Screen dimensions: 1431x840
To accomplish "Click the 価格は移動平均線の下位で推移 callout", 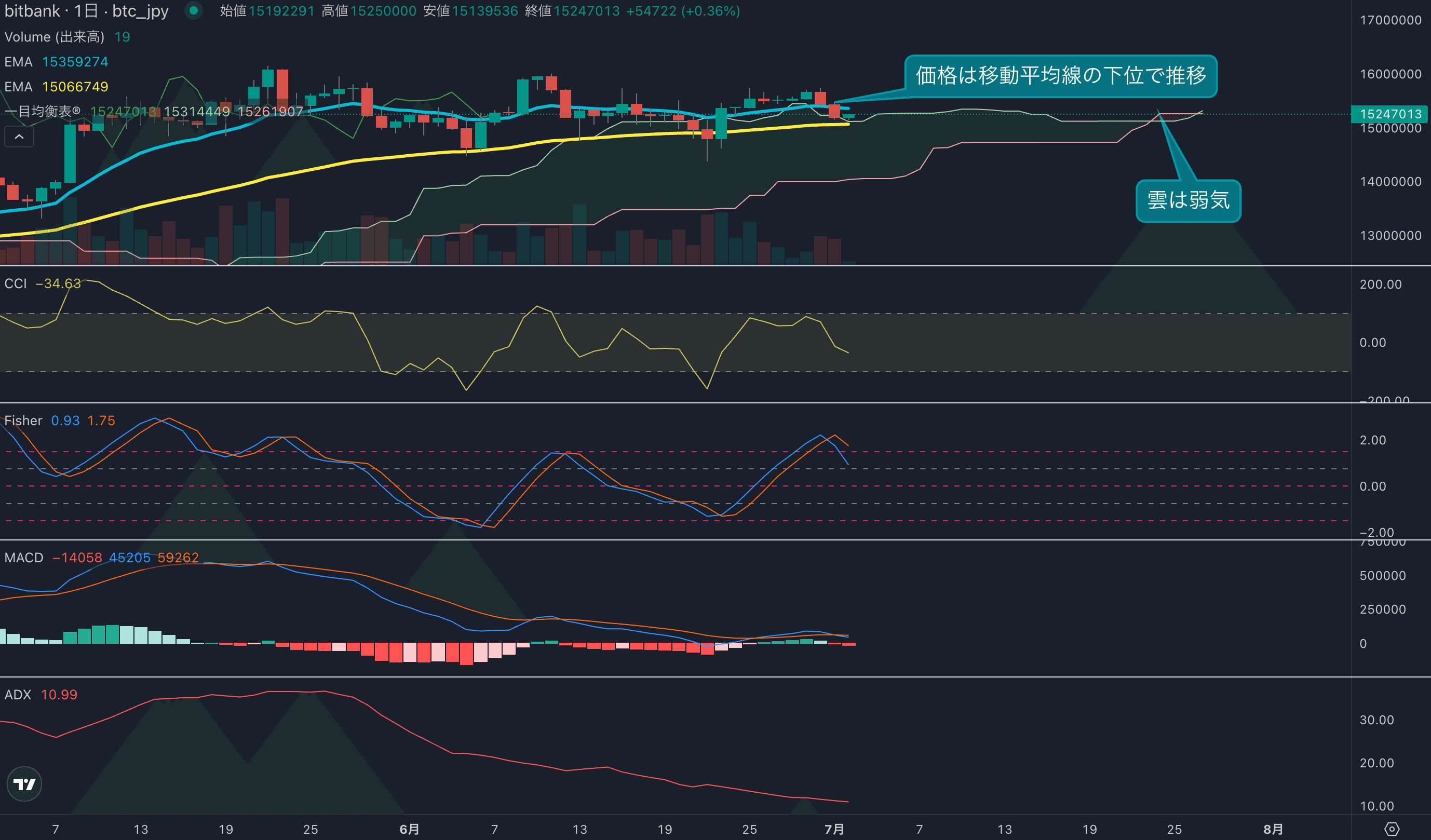I will pyautogui.click(x=1060, y=75).
